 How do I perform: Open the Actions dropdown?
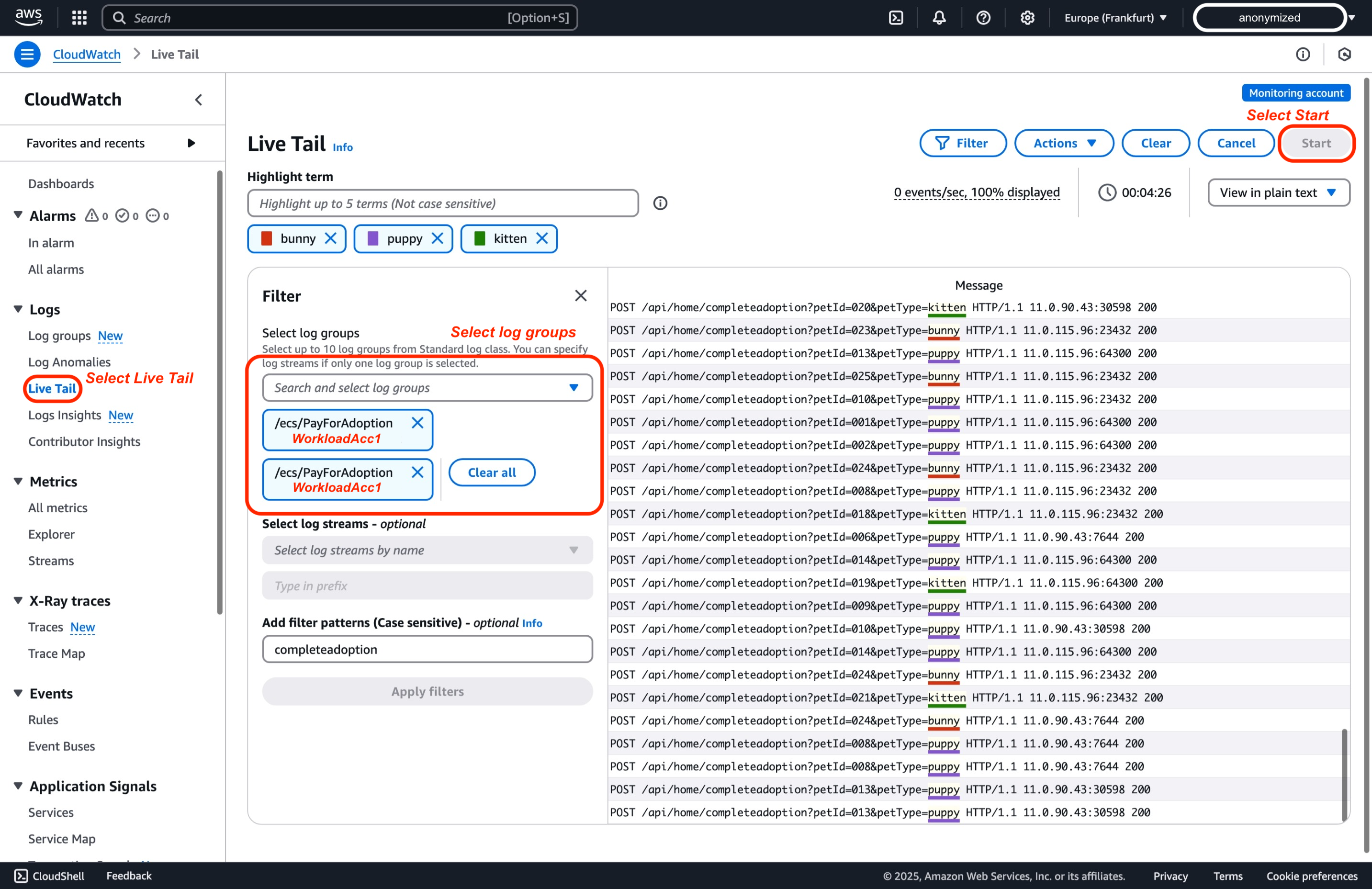pyautogui.click(x=1064, y=143)
